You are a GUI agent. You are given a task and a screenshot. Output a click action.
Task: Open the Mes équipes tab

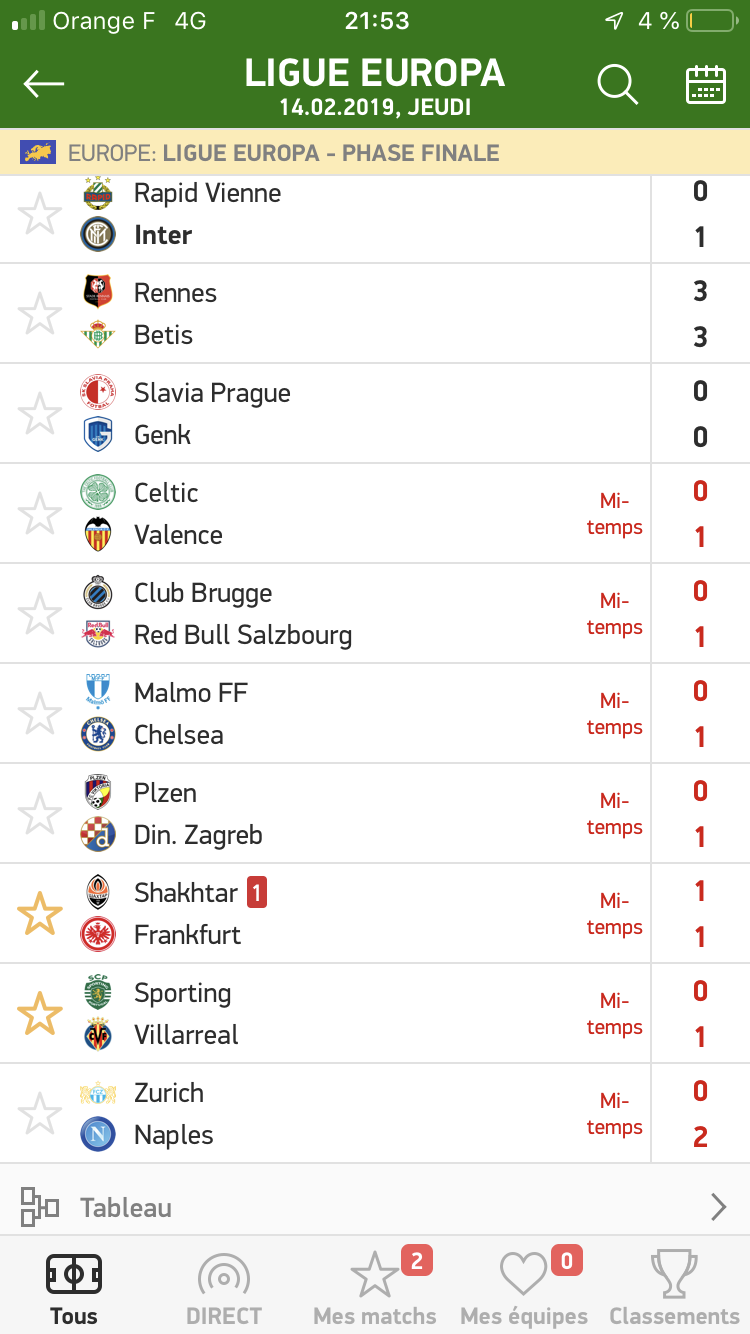coord(524,1289)
